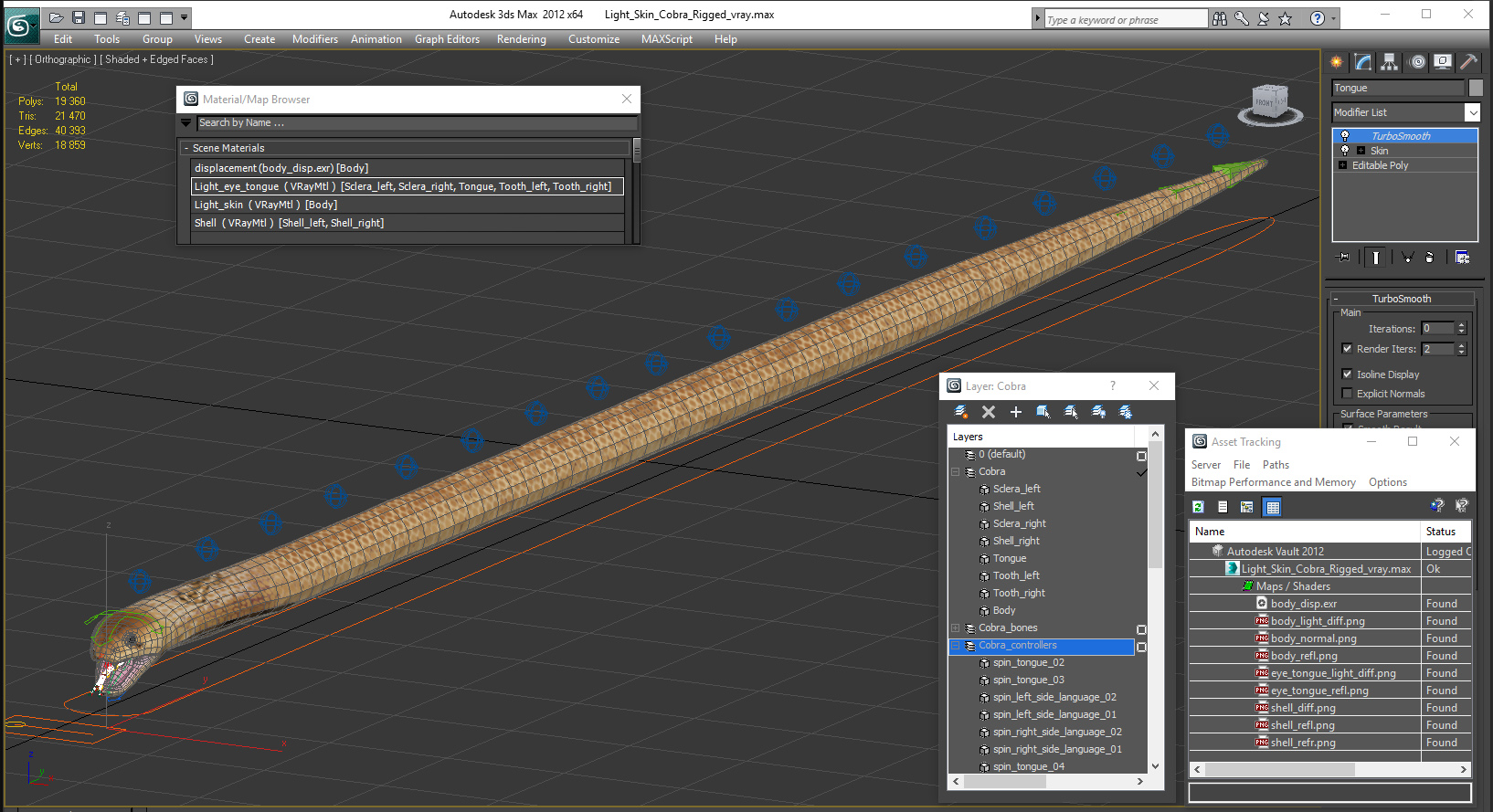The height and width of the screenshot is (812, 1493).
Task: Click Select Highlighted Objects icon in Layer dialog
Action: [1043, 412]
